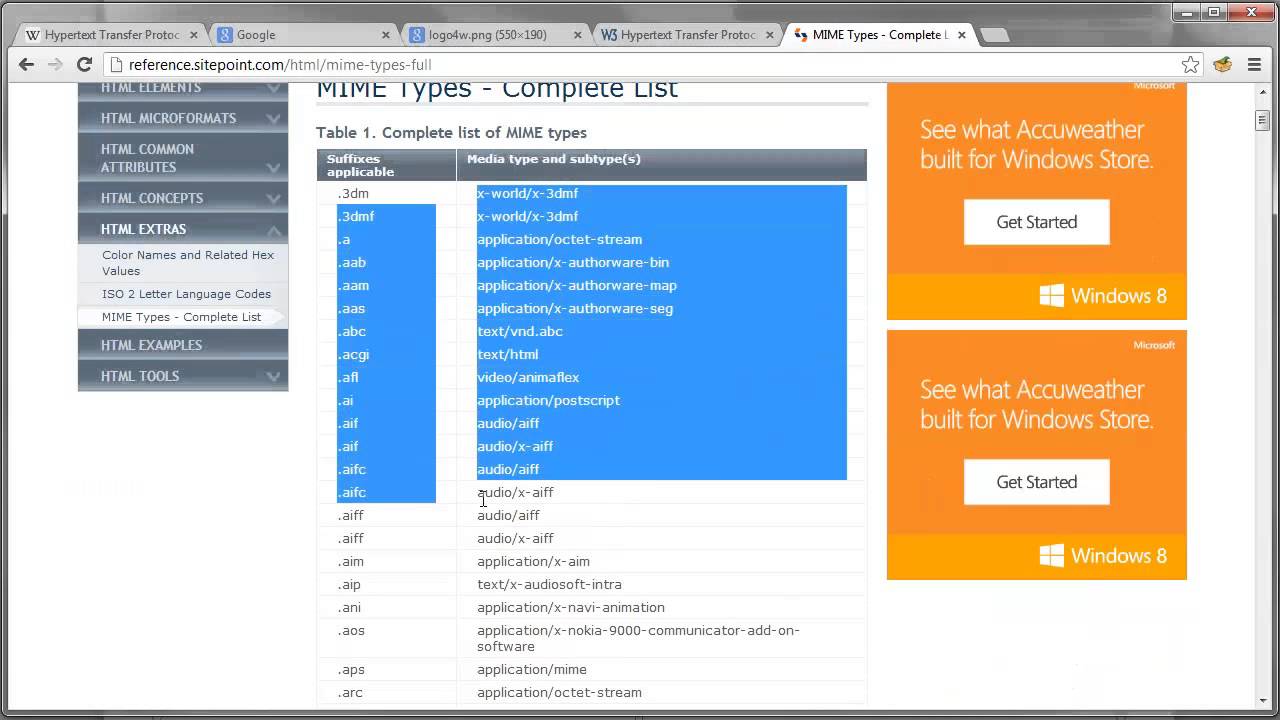Close the MIME Types tab
The width and height of the screenshot is (1280, 720).
(x=962, y=34)
